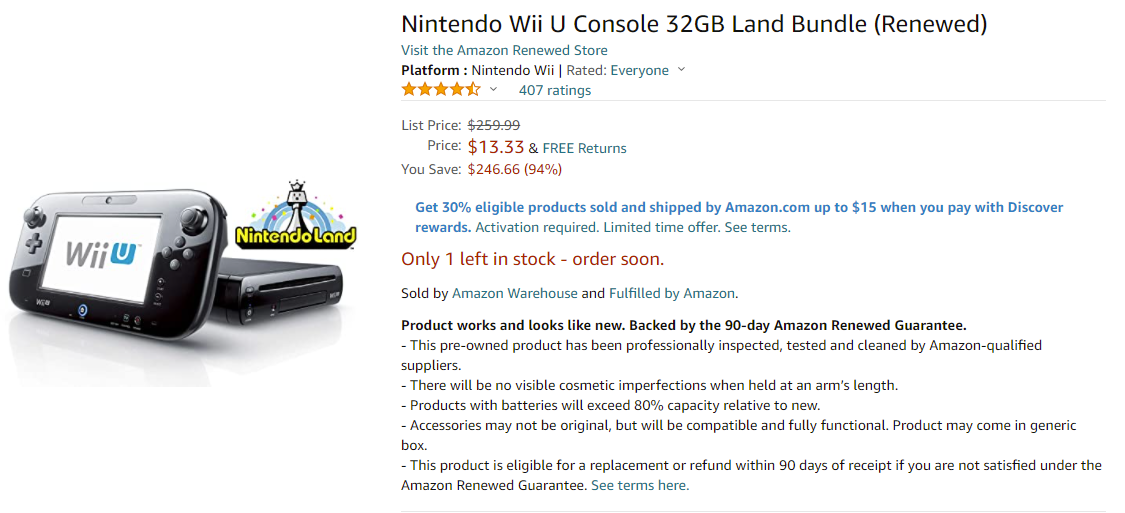
Task: Click the black Wii U console image
Action: [x=287, y=293]
